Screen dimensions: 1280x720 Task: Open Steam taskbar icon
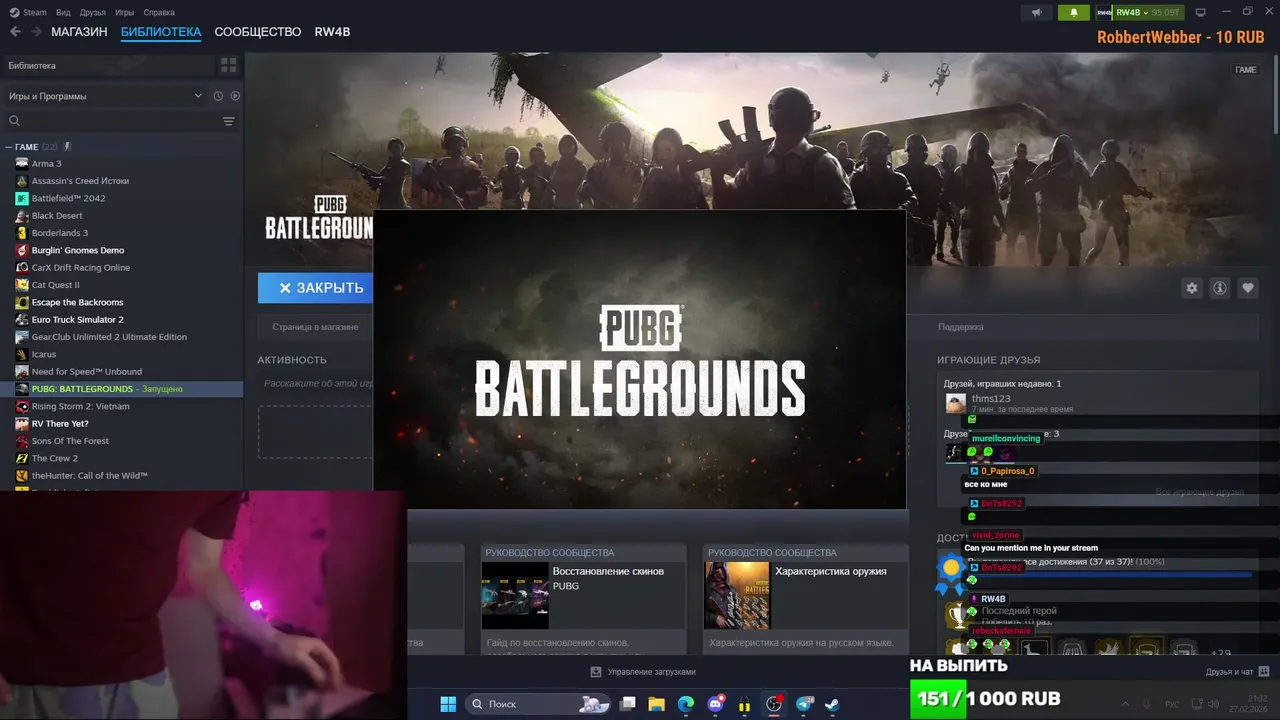point(832,704)
